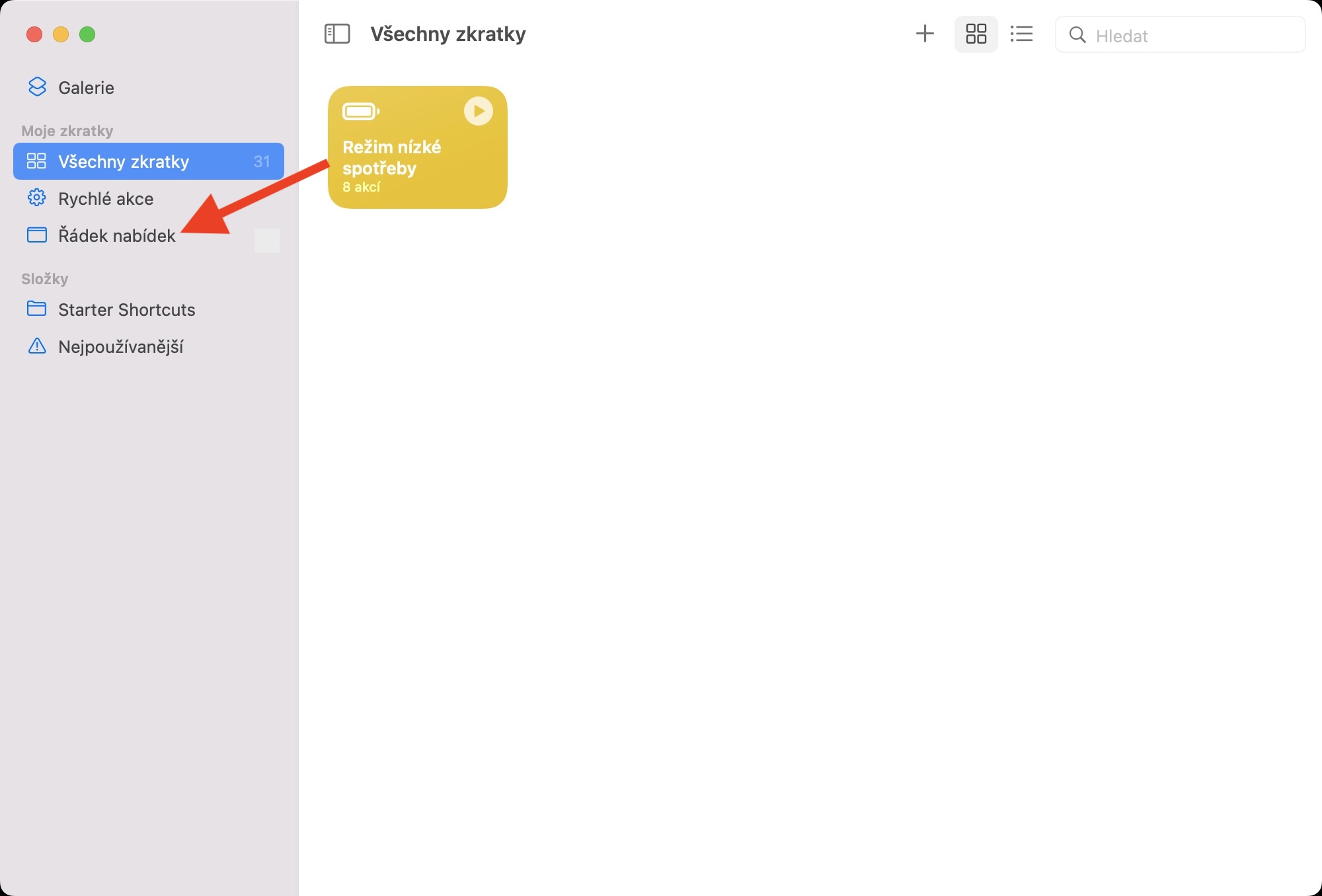Open Rychlé akce section

click(106, 199)
